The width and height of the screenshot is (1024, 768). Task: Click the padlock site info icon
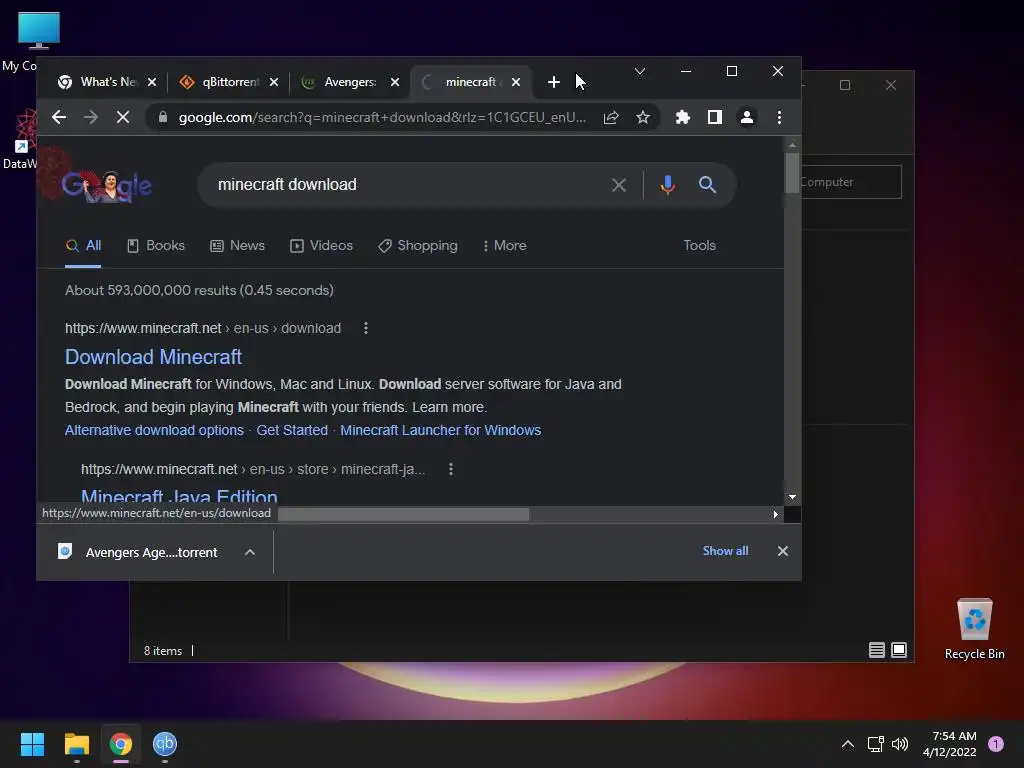pyautogui.click(x=163, y=118)
